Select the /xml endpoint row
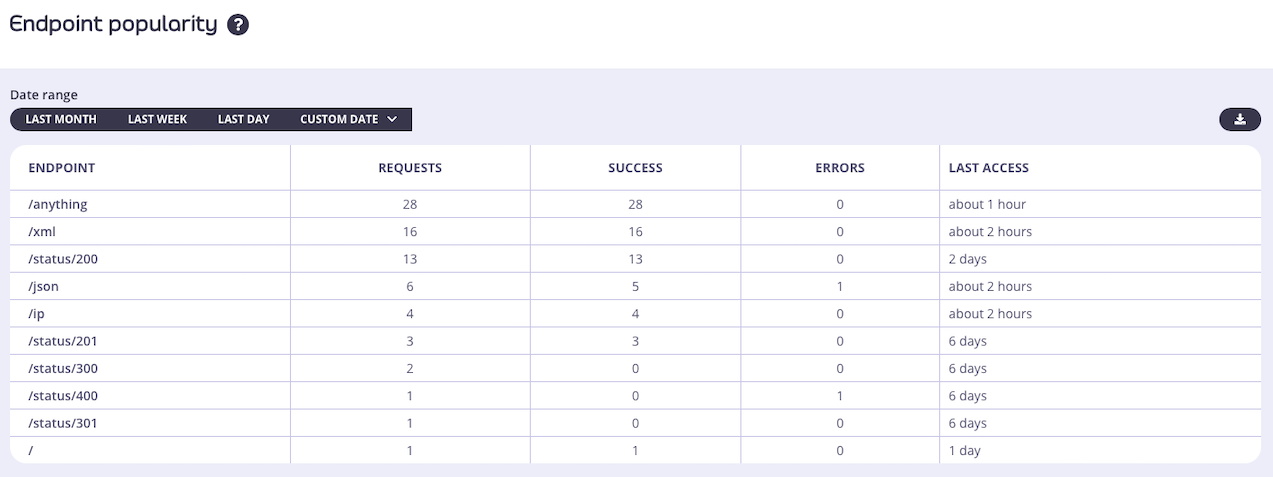Screen dimensions: 1273x477 click(x=44, y=232)
